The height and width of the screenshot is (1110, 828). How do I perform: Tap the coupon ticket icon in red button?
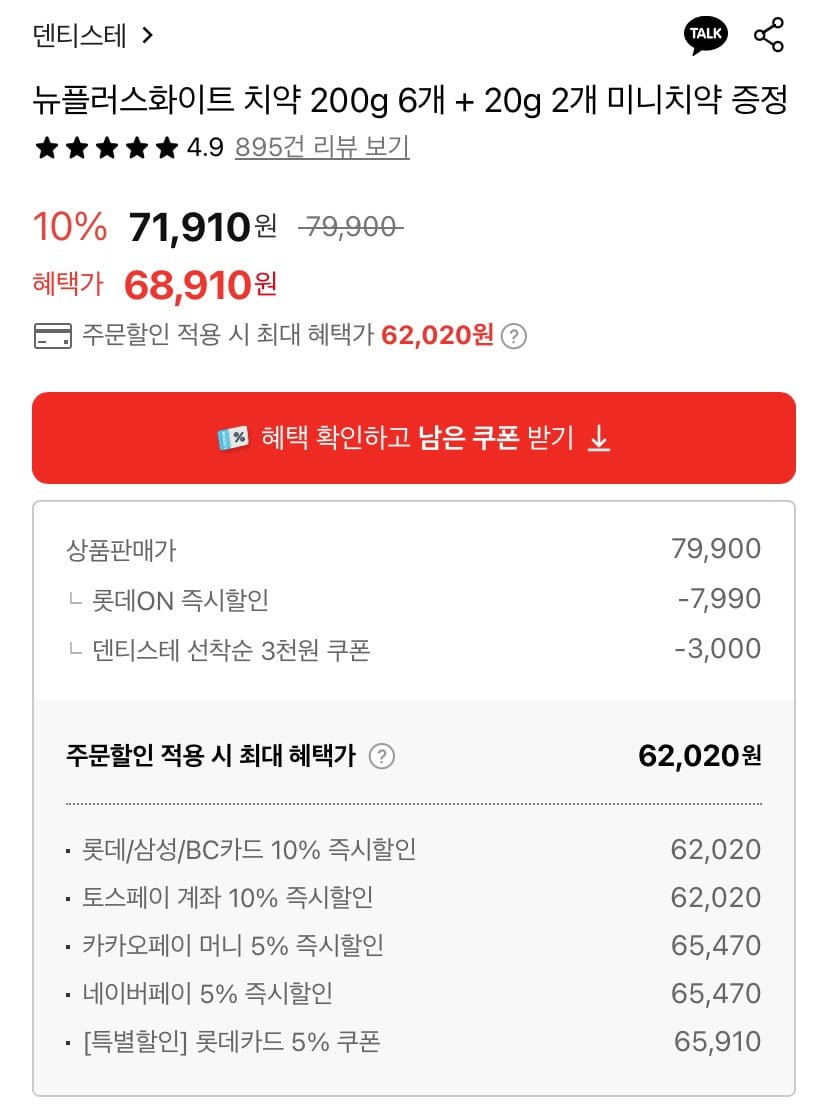click(232, 439)
